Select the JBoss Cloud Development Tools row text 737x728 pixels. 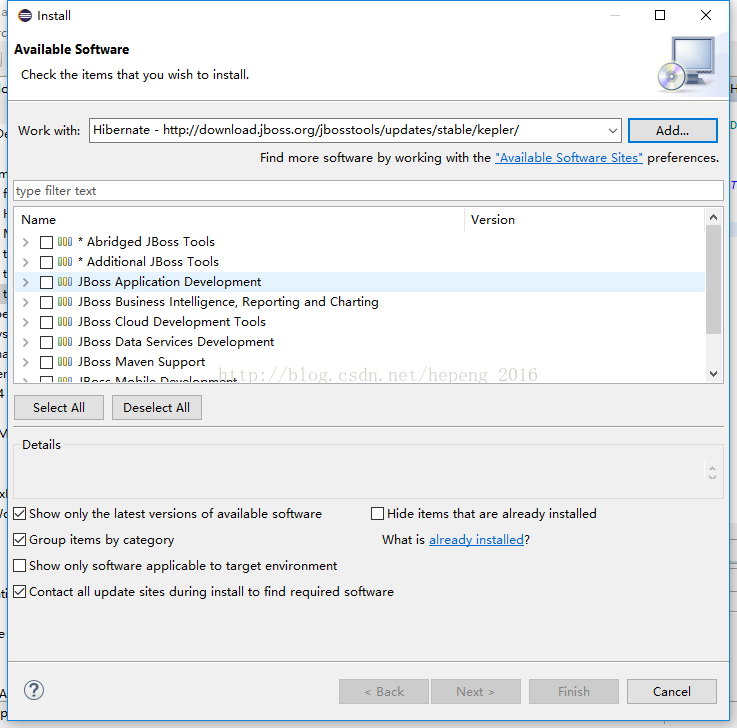click(x=172, y=322)
